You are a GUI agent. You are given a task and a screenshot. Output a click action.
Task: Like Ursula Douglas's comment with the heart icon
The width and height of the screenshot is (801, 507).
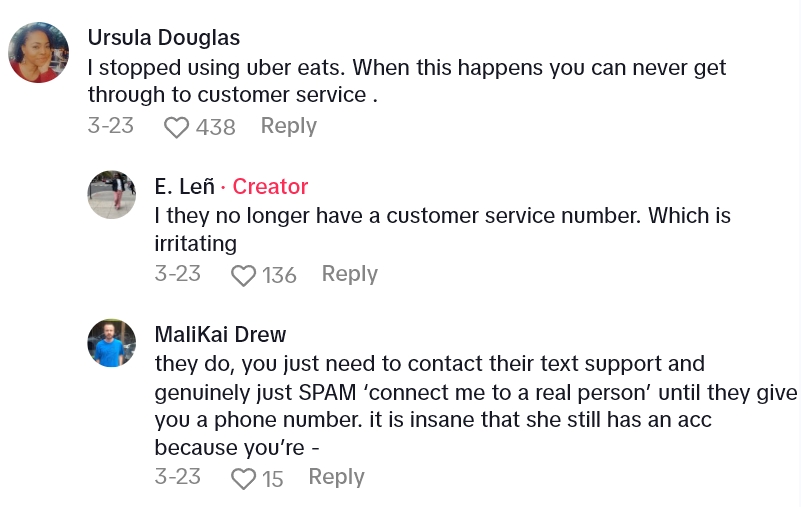(177, 127)
